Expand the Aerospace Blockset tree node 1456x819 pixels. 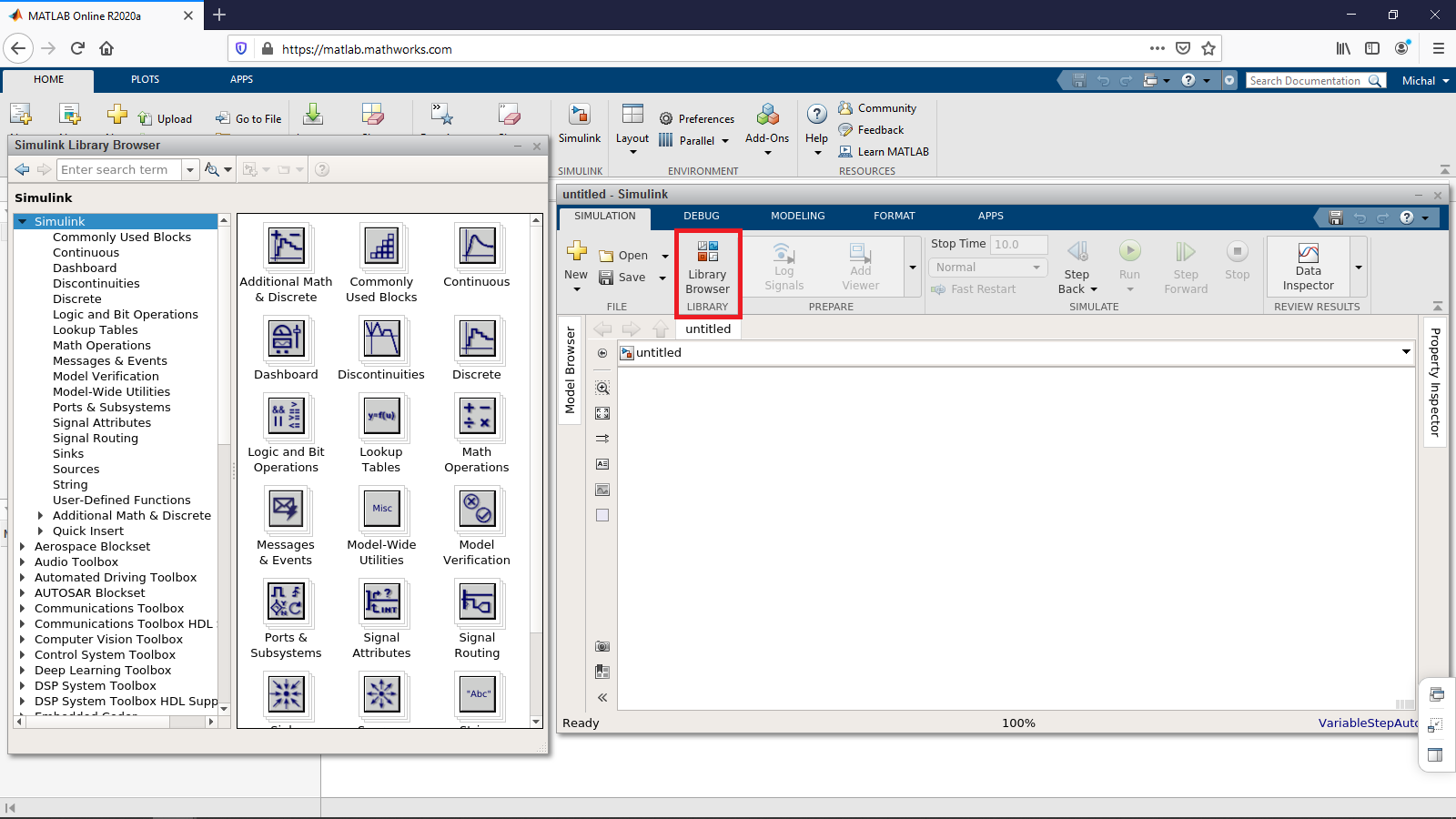22,546
